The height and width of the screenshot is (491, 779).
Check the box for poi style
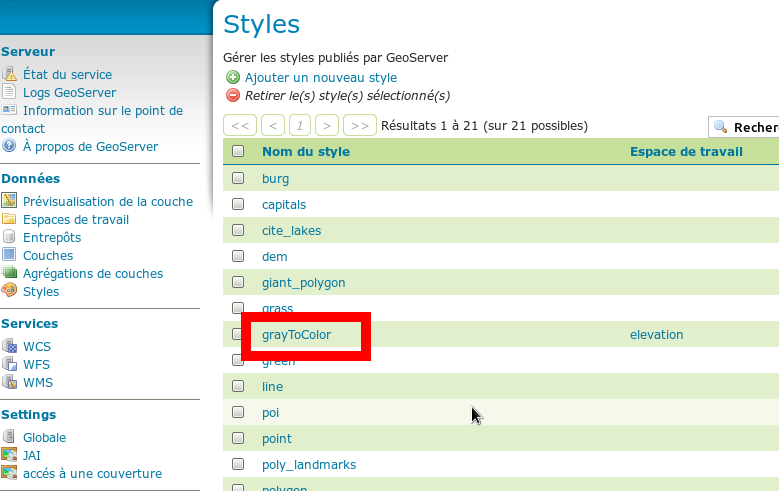pyautogui.click(x=238, y=412)
